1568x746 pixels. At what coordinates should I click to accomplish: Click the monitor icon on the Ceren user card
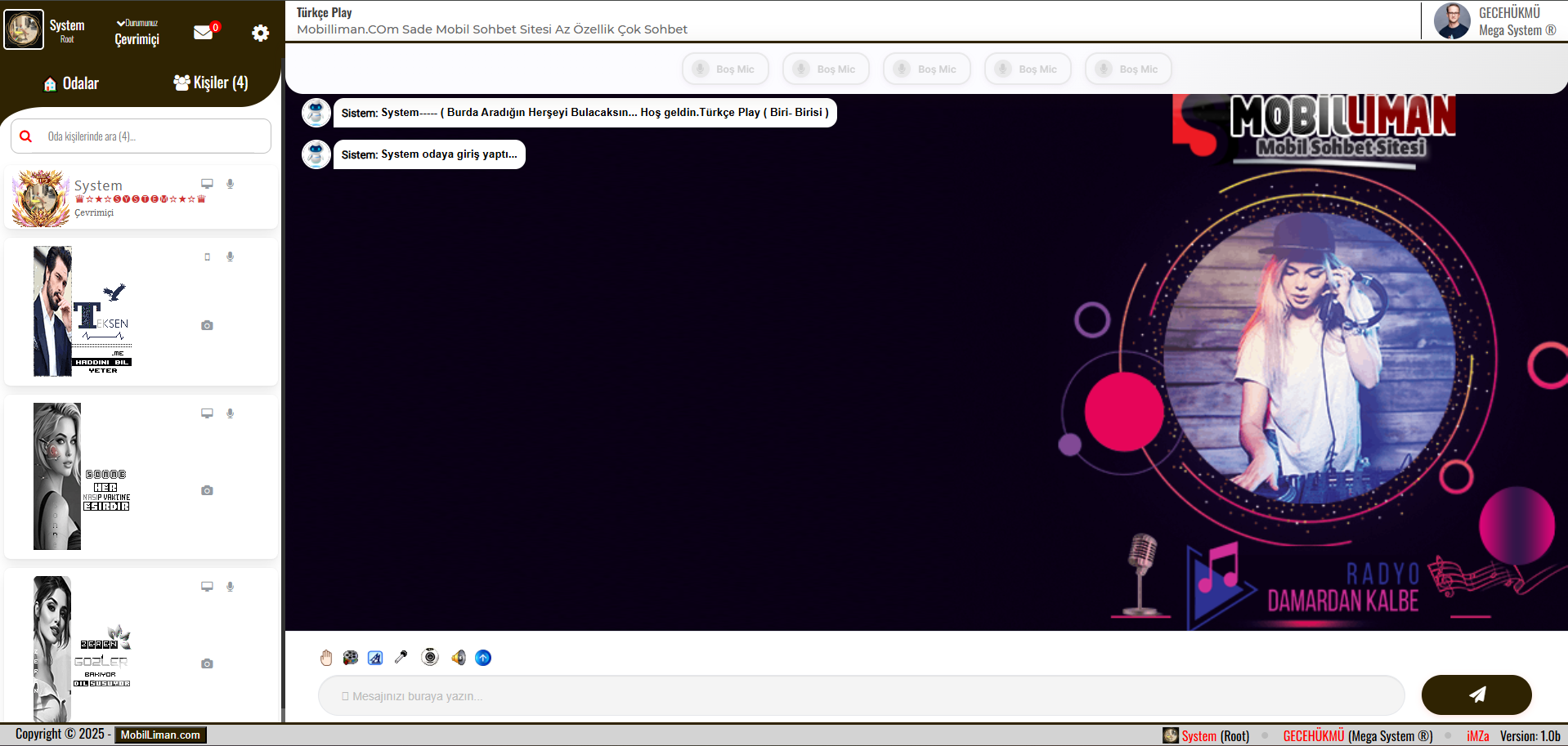pos(207,587)
